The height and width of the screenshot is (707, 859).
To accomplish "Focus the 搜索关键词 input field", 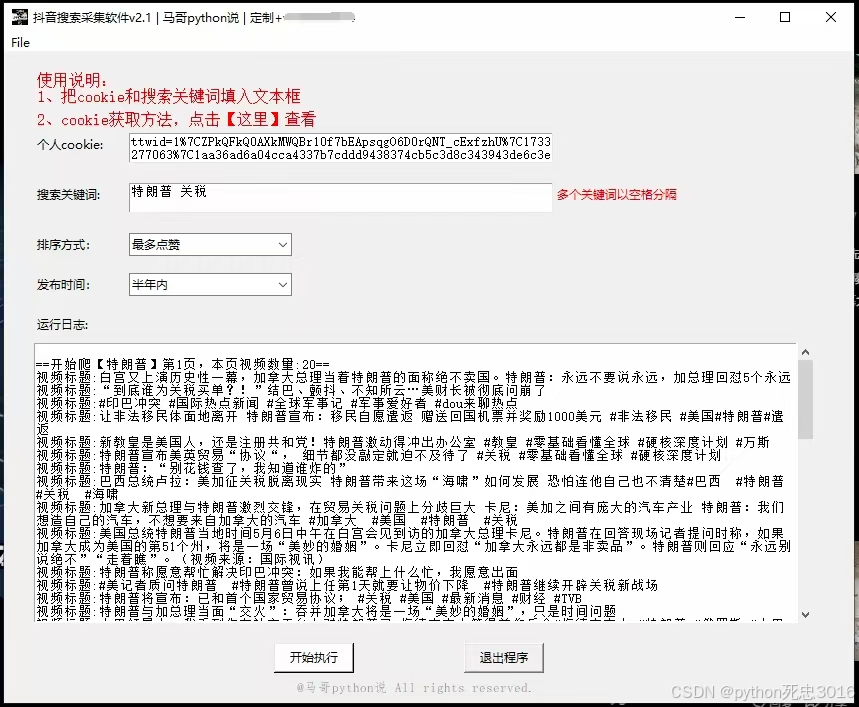I will (340, 197).
